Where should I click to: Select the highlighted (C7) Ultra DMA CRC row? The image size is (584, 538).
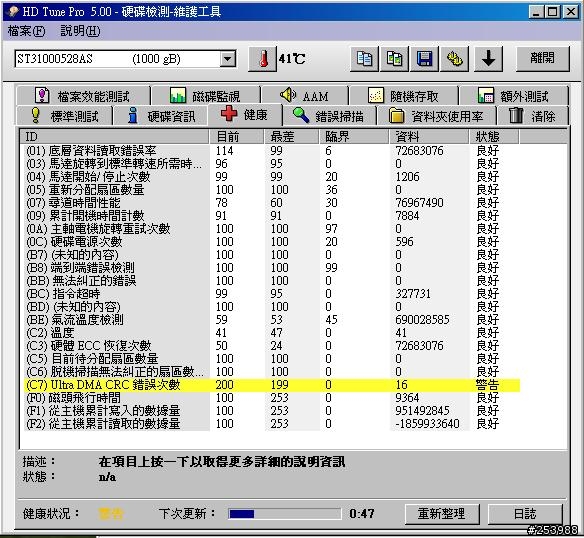(x=272, y=385)
